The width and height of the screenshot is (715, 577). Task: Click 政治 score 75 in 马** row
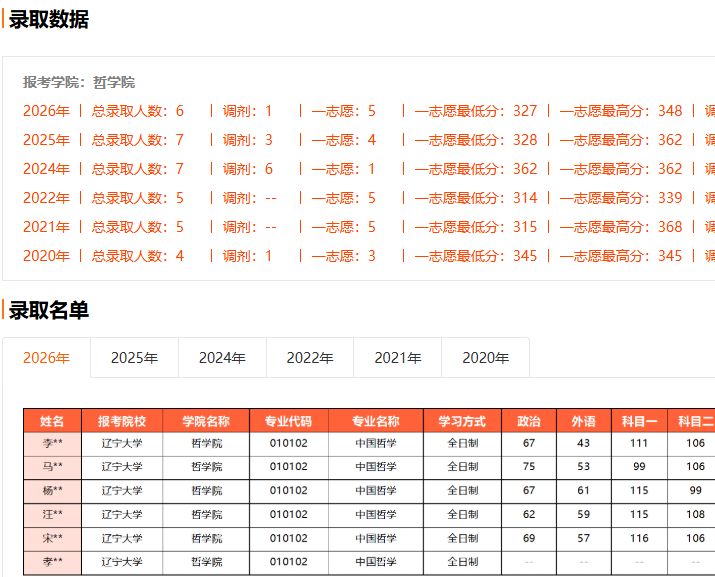pos(529,467)
